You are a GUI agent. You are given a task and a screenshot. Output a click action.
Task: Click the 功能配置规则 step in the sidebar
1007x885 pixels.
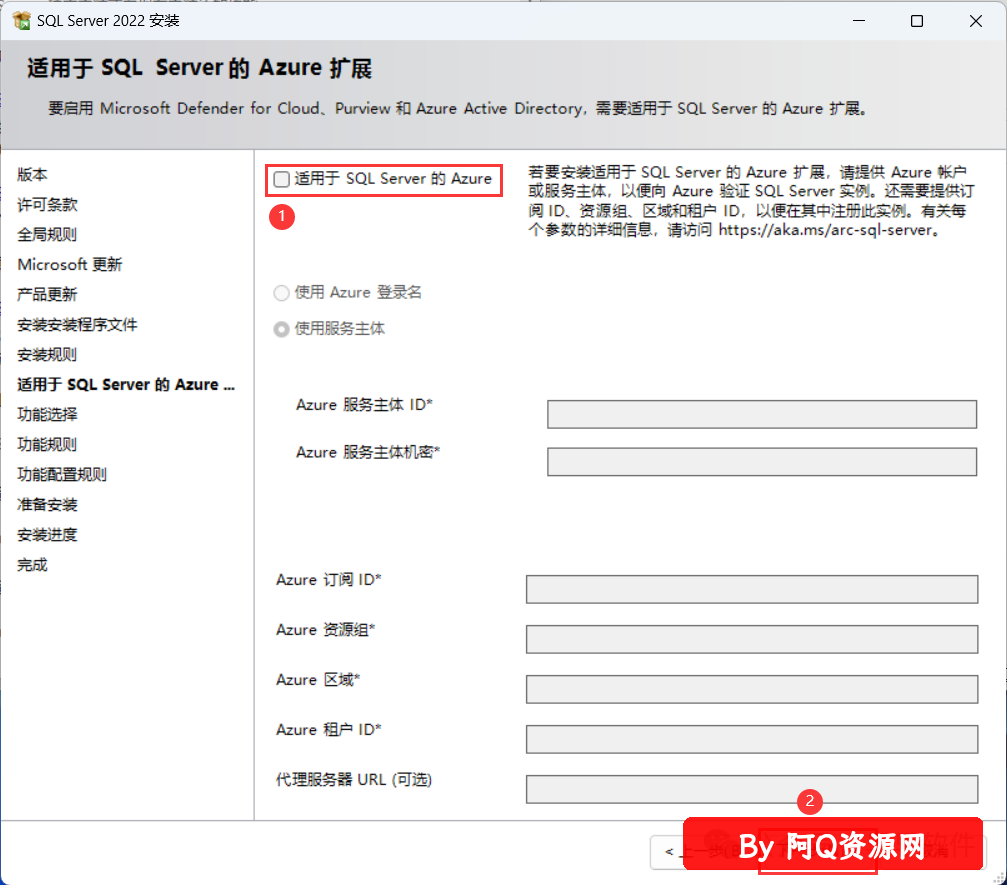(x=62, y=475)
